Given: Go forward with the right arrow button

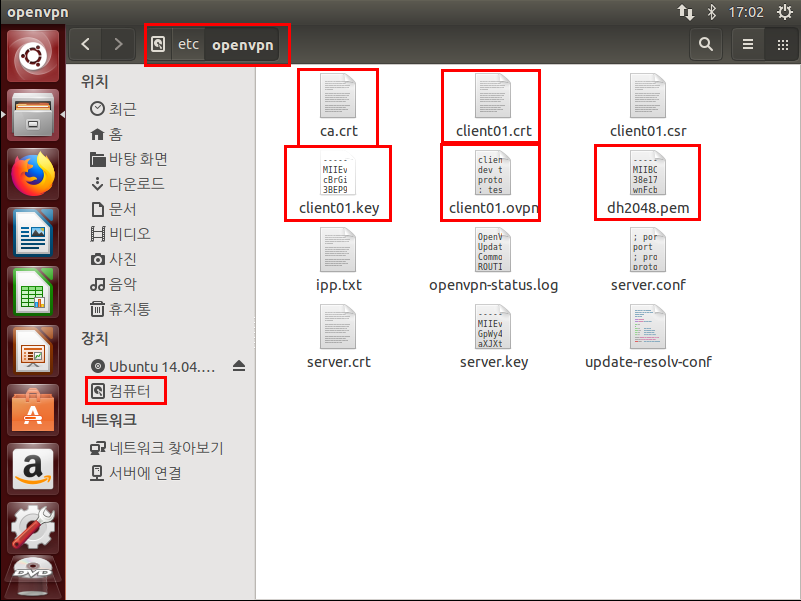Looking at the screenshot, I should click(x=118, y=44).
